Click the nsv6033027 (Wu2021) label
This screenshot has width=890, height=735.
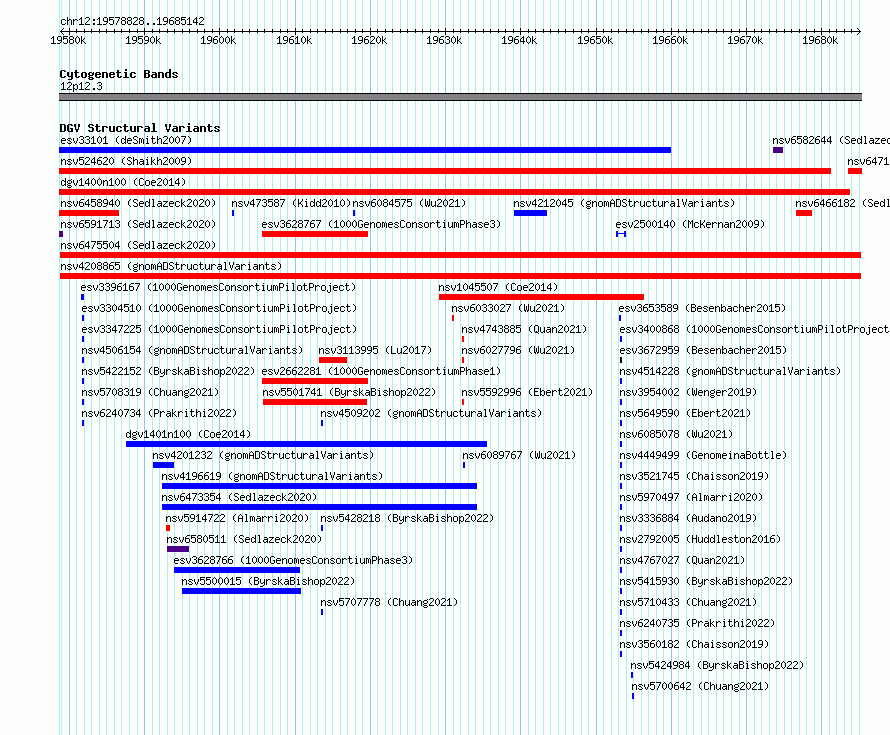click(508, 308)
